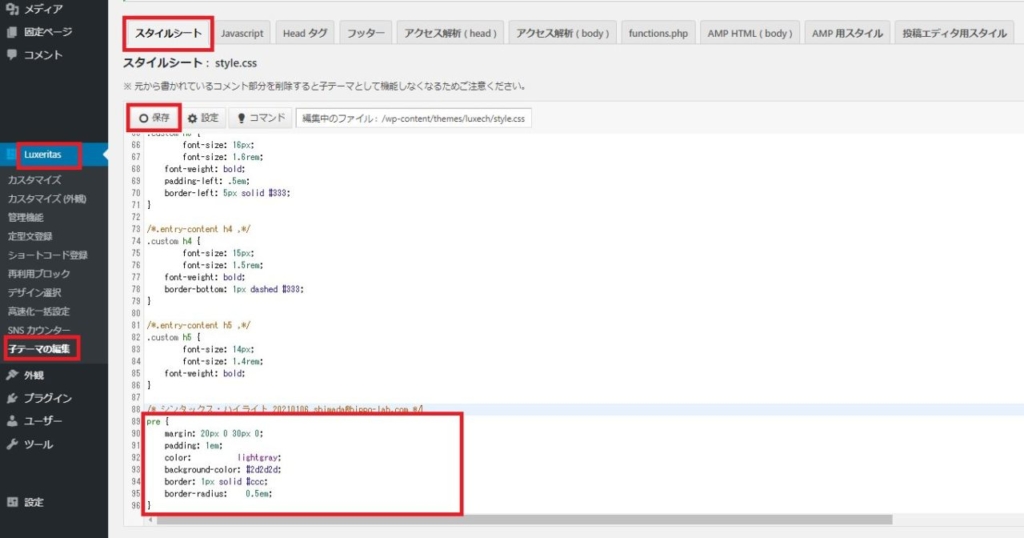Open 設定 in the sidebar
Image resolution: width=1024 pixels, height=538 pixels.
(34, 502)
